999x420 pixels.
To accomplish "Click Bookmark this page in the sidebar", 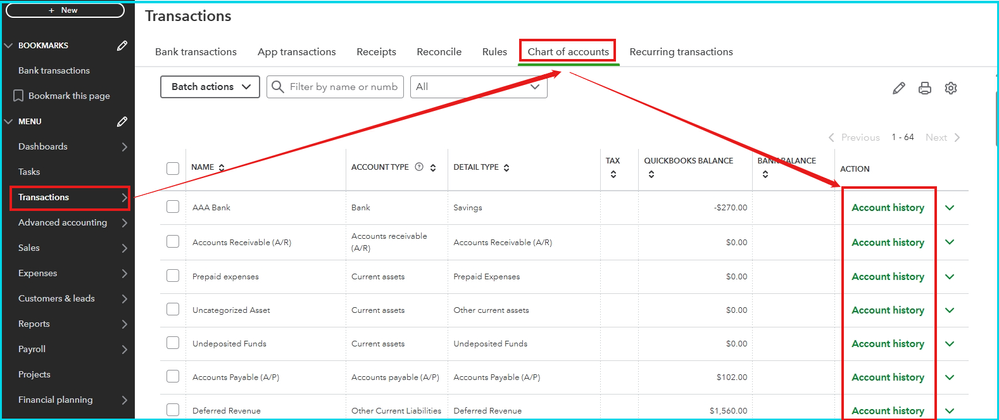I will pyautogui.click(x=69, y=96).
